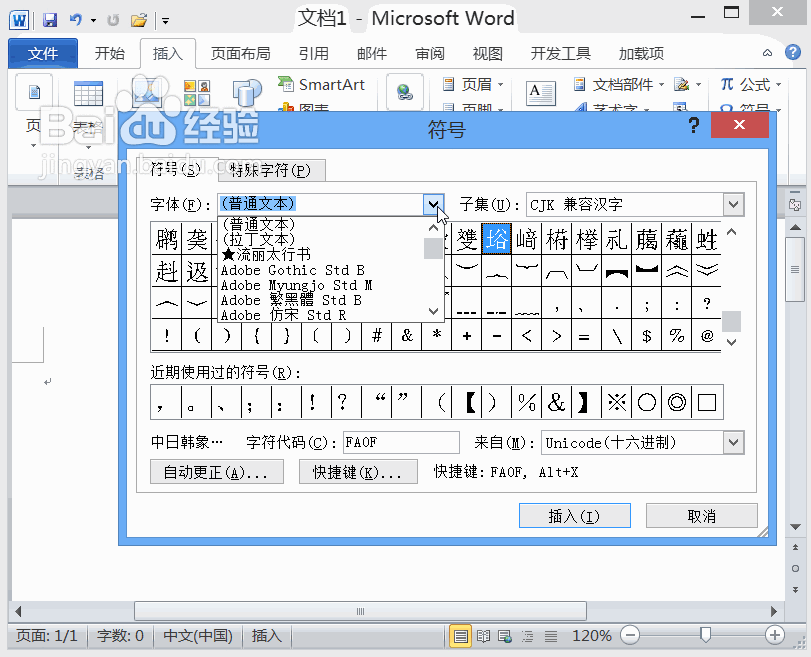Adjust the zoom slider handle
811x657 pixels.
tap(704, 635)
